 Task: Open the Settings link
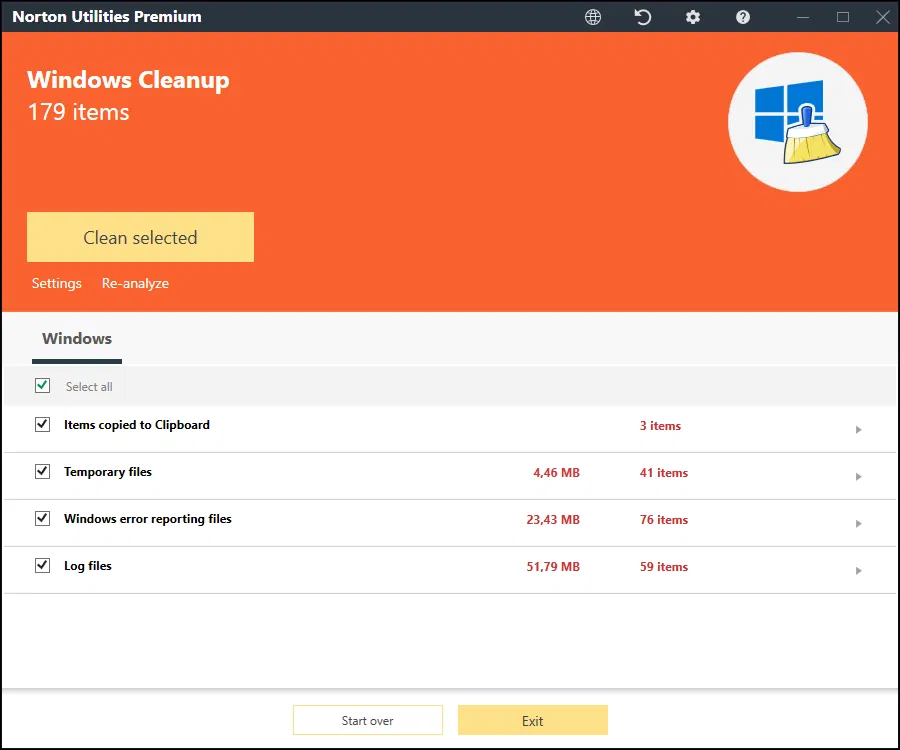pyautogui.click(x=56, y=283)
